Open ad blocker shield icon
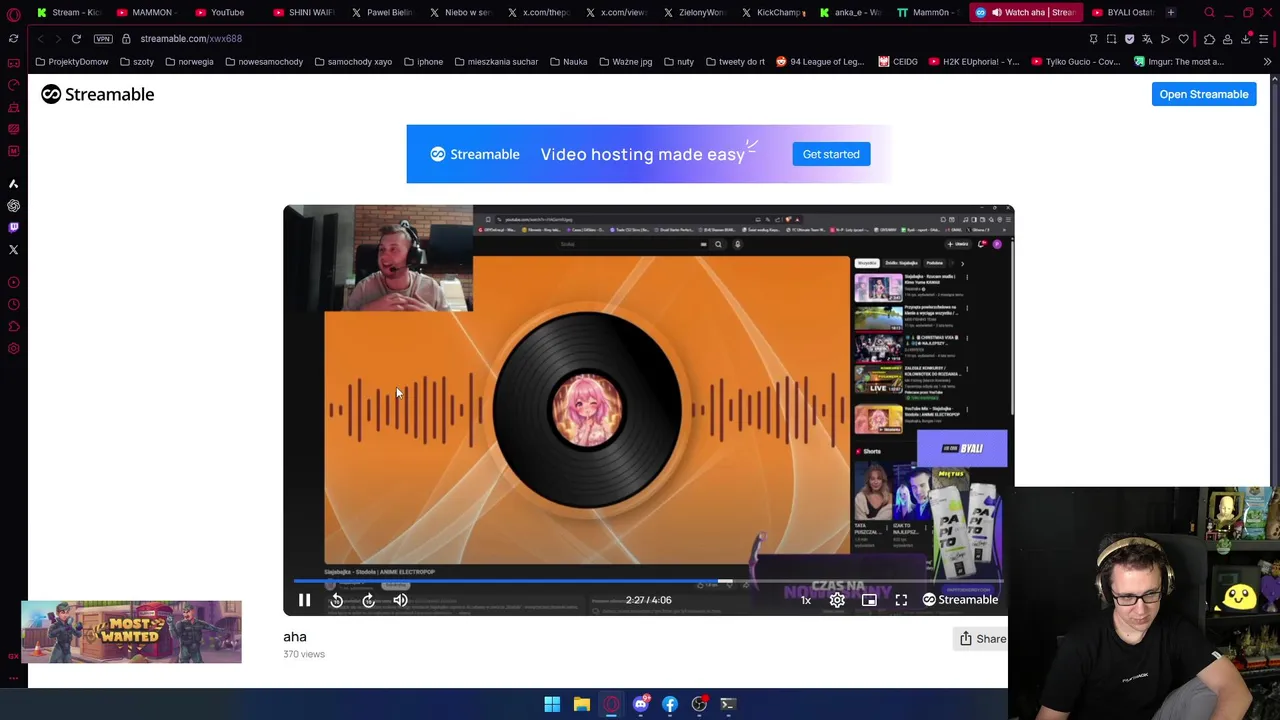Image resolution: width=1280 pixels, height=720 pixels. [1129, 39]
